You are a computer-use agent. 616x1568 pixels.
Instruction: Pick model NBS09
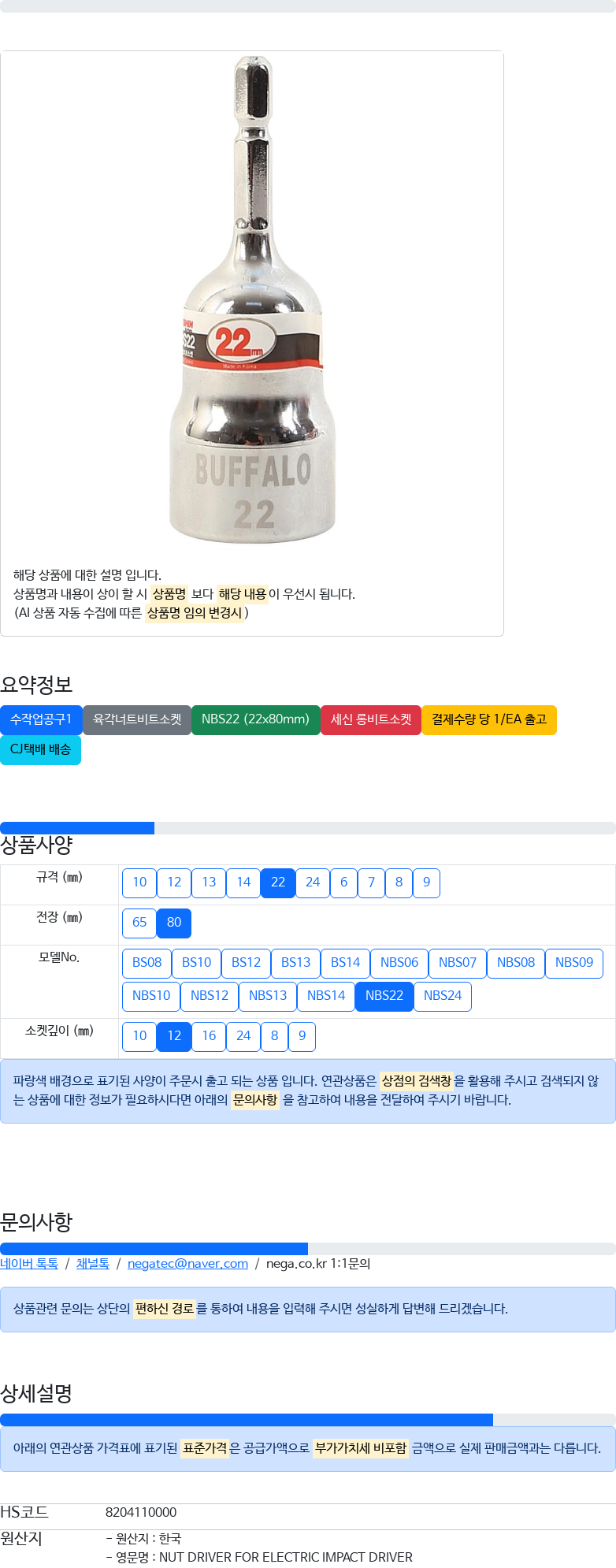coord(574,964)
